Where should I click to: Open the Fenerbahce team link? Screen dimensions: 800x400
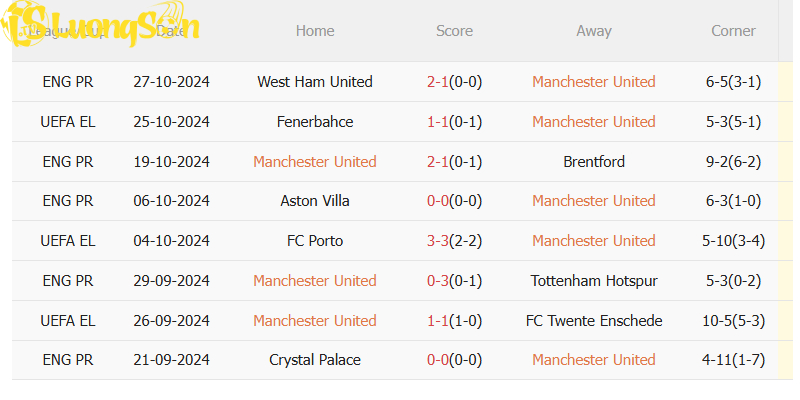tap(315, 122)
